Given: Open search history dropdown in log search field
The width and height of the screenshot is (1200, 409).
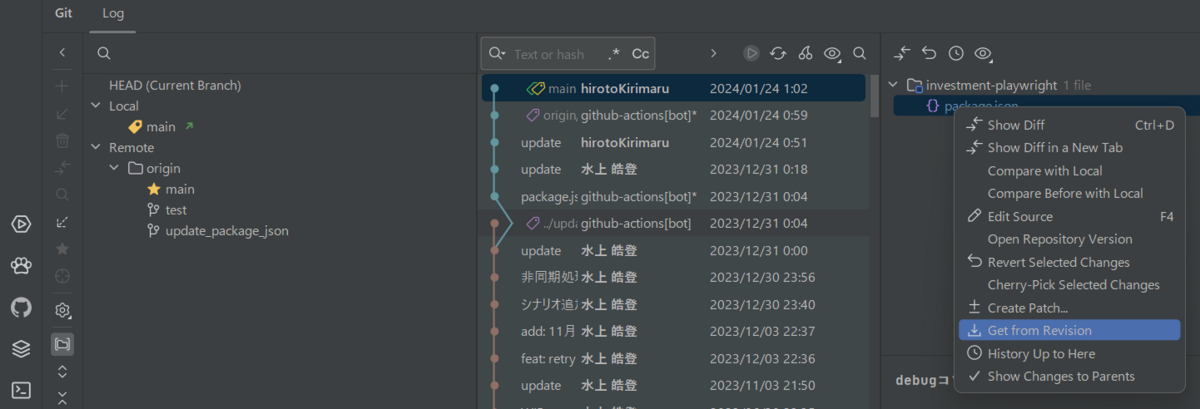Looking at the screenshot, I should coord(497,54).
